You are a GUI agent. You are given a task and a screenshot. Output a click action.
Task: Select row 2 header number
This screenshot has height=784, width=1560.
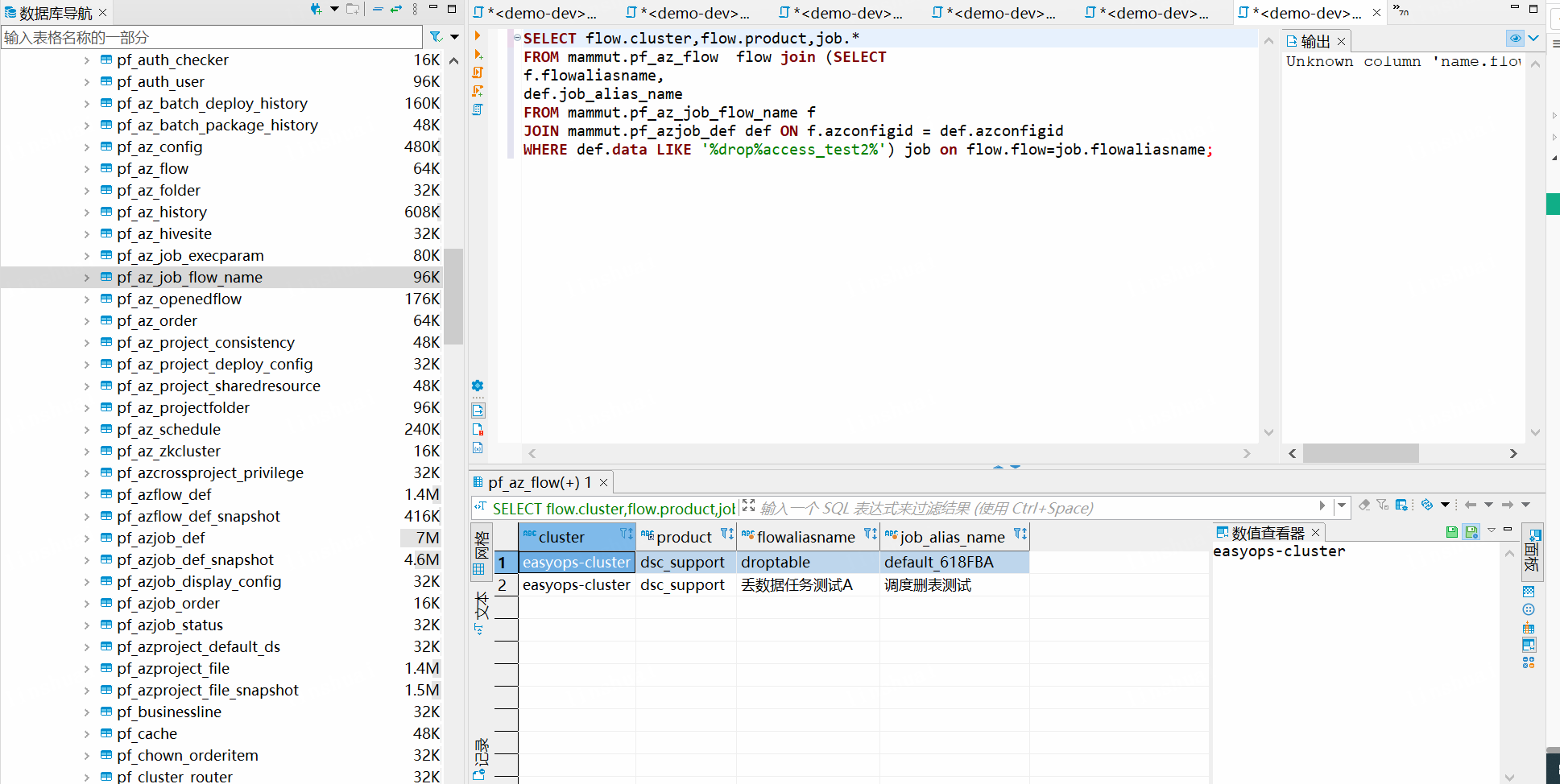pyautogui.click(x=505, y=585)
